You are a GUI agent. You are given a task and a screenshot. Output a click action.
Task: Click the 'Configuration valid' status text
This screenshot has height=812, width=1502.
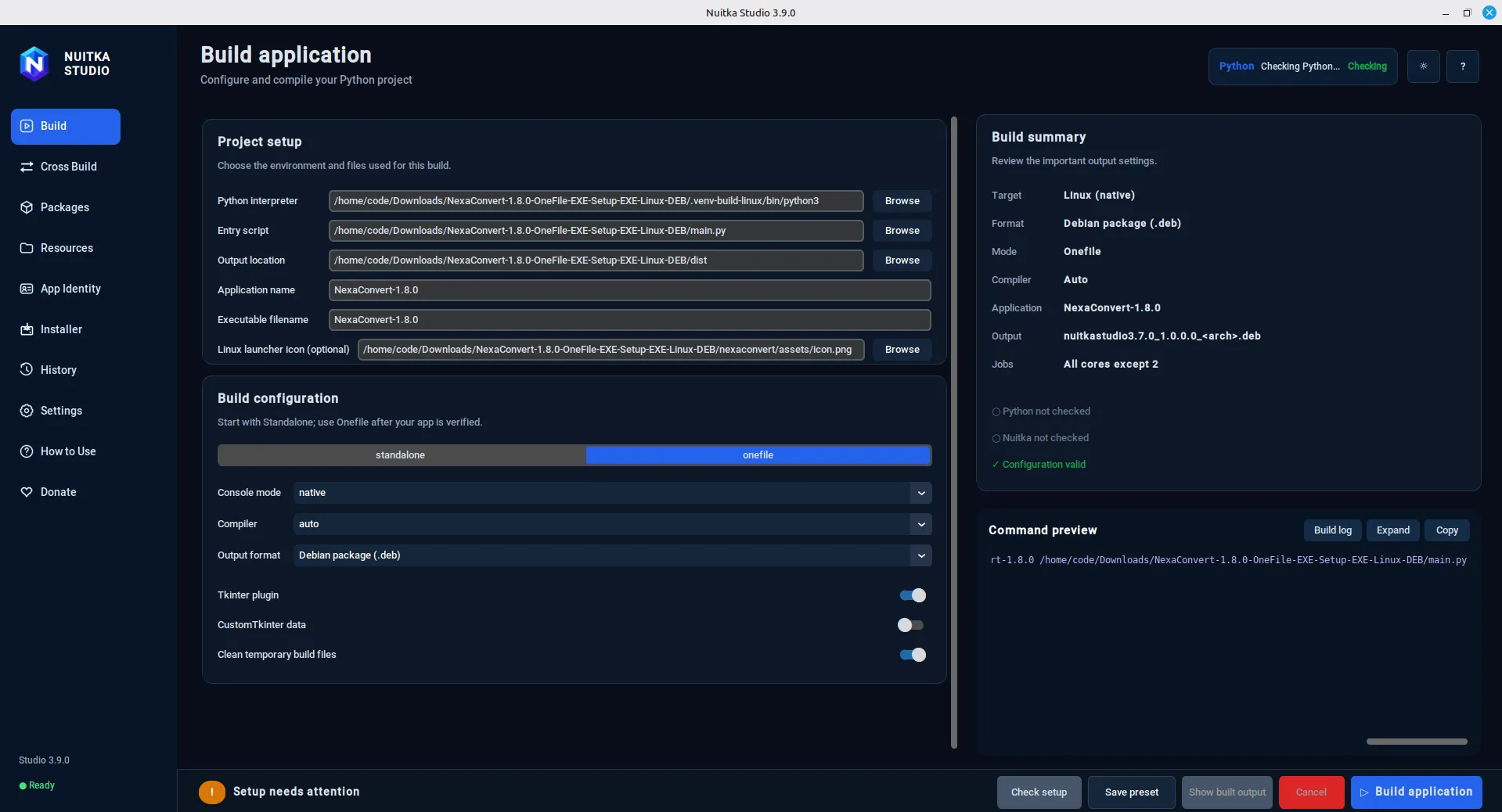(1044, 465)
